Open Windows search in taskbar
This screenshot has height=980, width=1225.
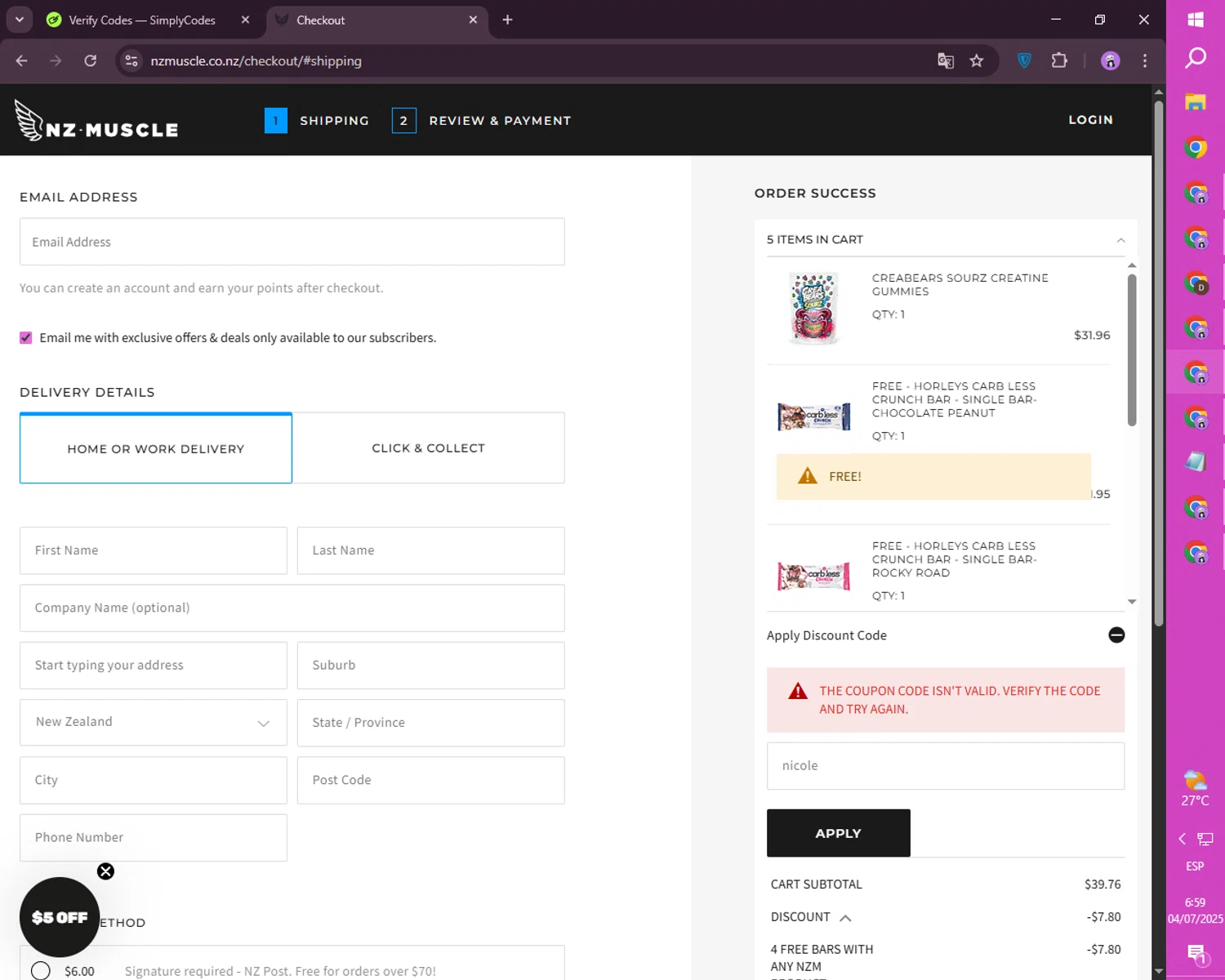coord(1196,58)
